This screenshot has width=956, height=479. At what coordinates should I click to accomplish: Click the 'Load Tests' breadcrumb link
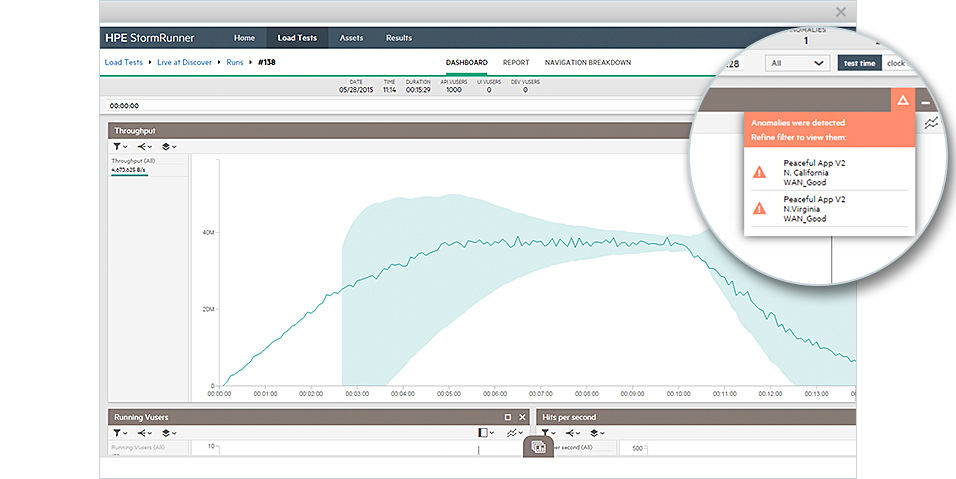tap(124, 62)
